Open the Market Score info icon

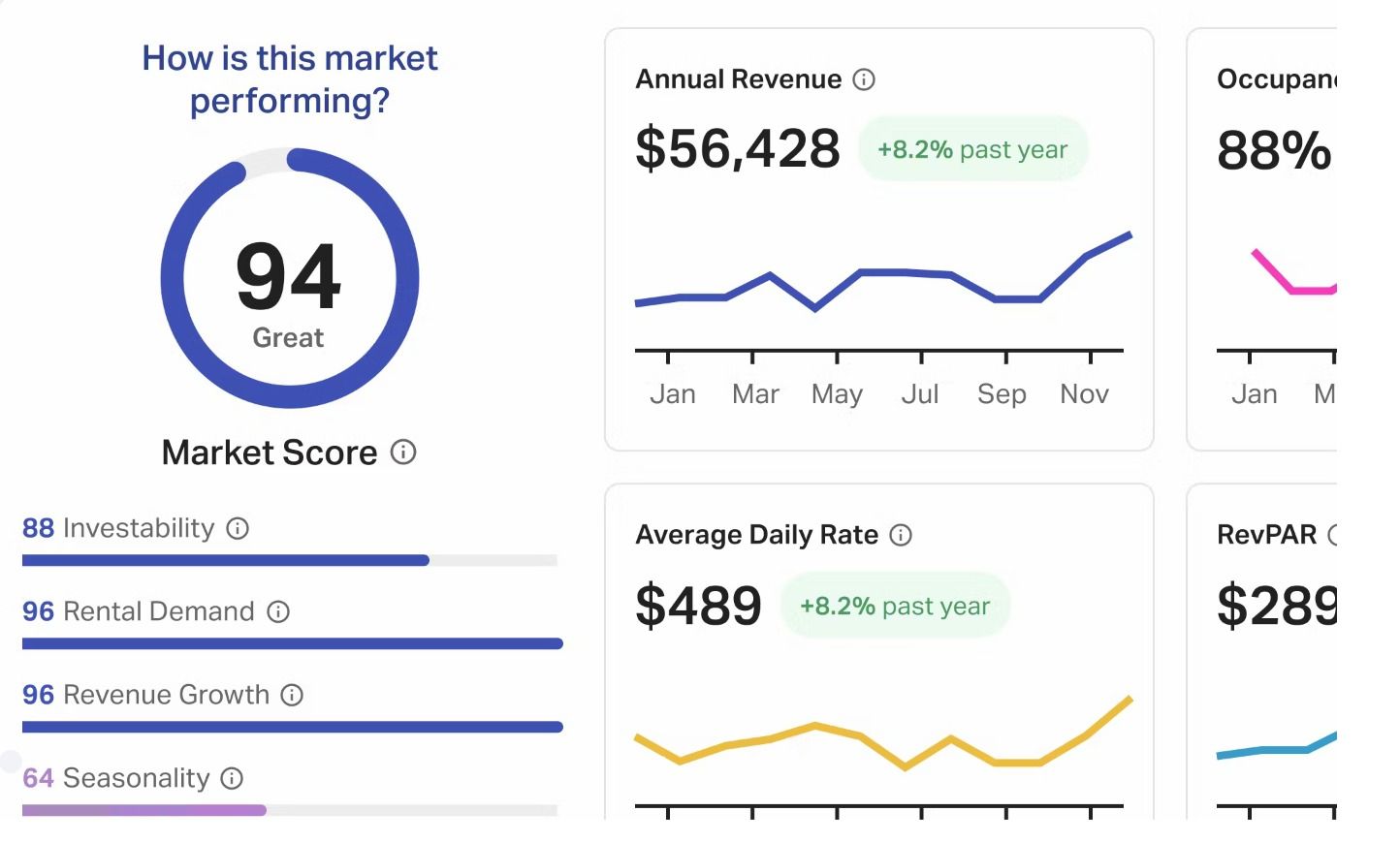403,452
